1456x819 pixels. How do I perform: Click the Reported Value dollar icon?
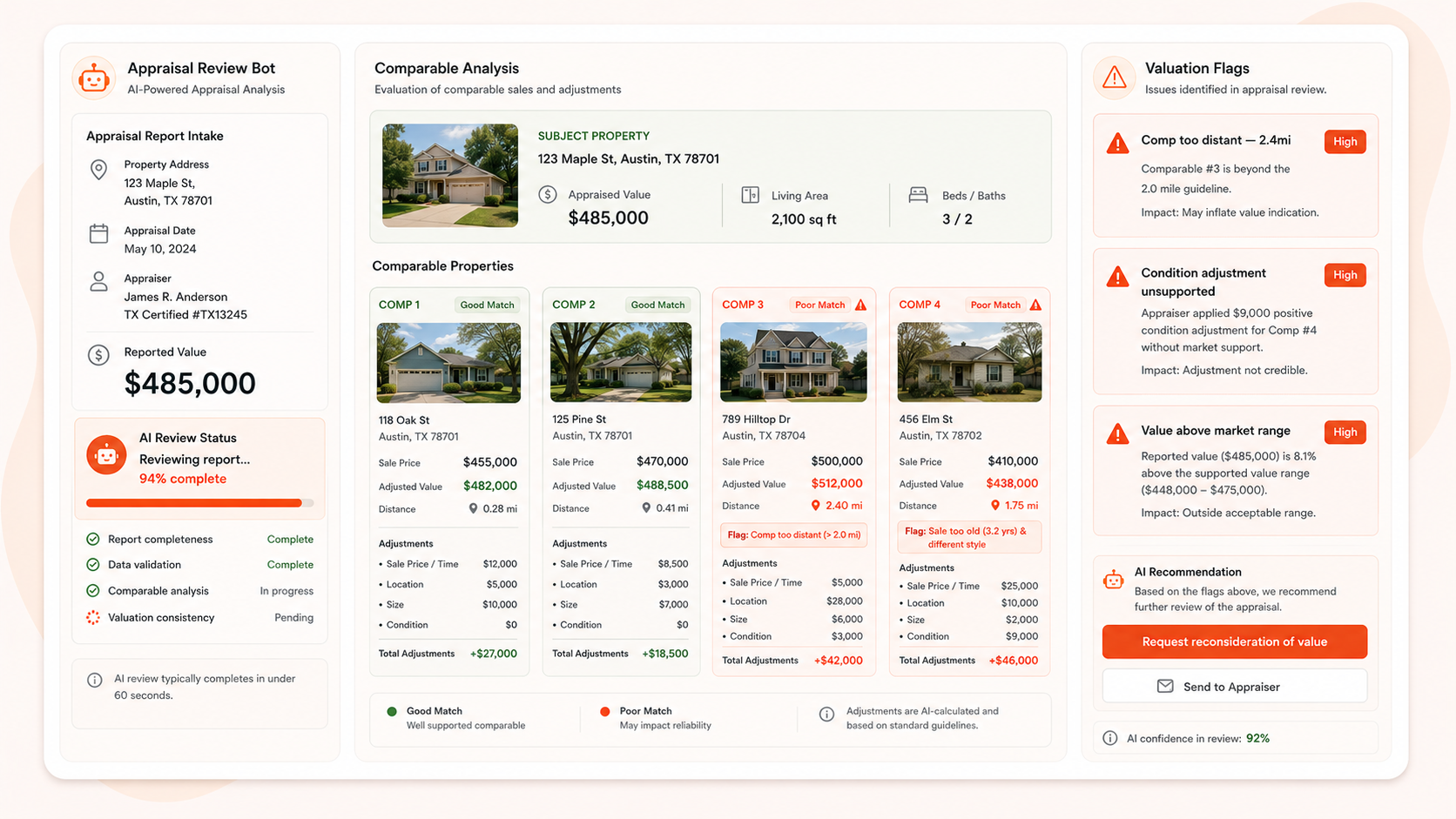(98, 355)
